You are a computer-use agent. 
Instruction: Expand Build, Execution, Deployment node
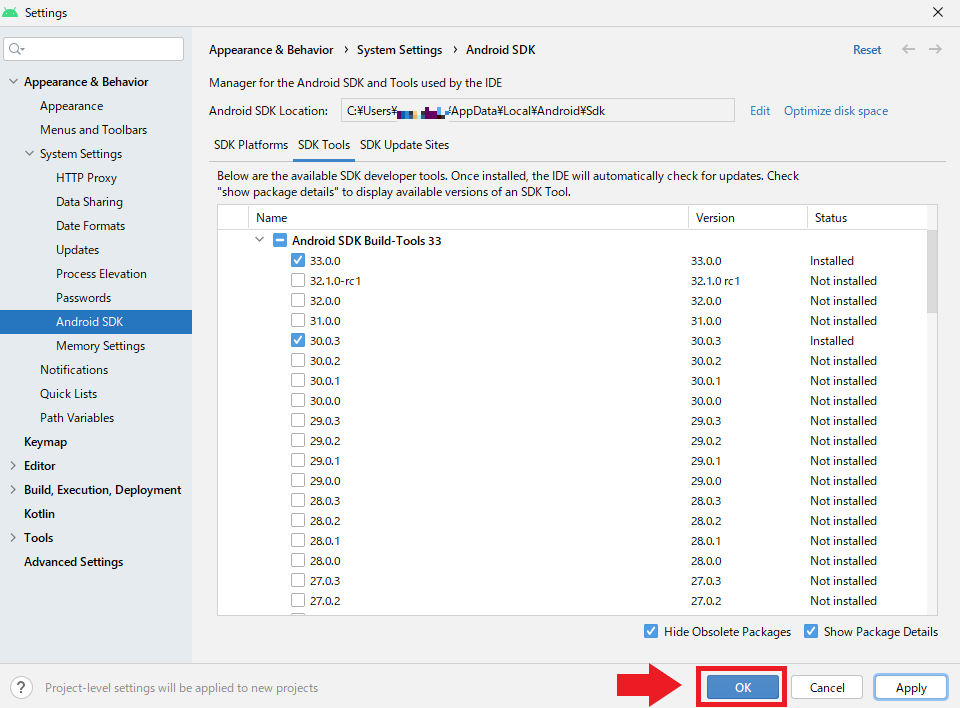13,489
